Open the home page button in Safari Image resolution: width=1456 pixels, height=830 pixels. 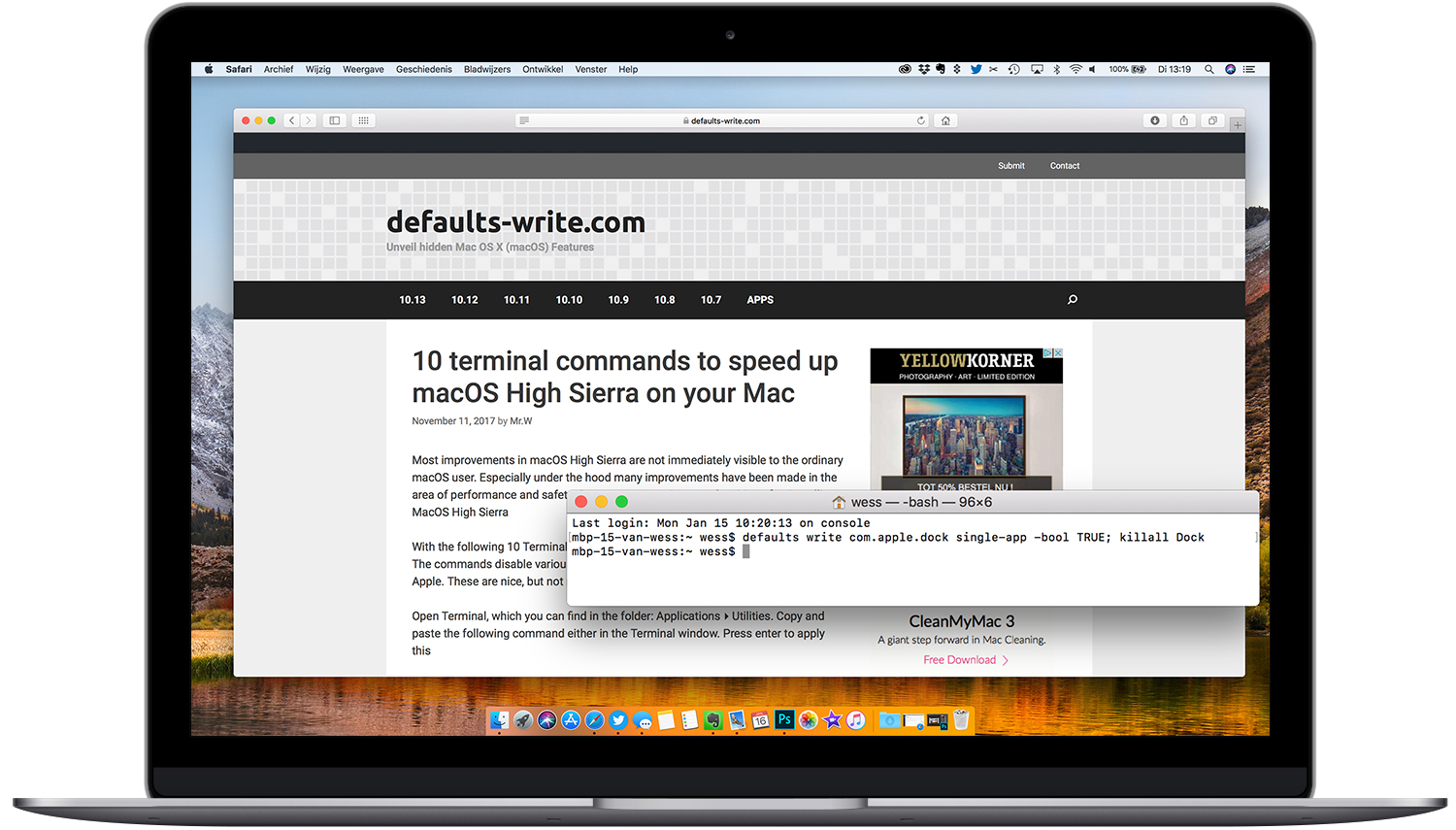(x=945, y=120)
